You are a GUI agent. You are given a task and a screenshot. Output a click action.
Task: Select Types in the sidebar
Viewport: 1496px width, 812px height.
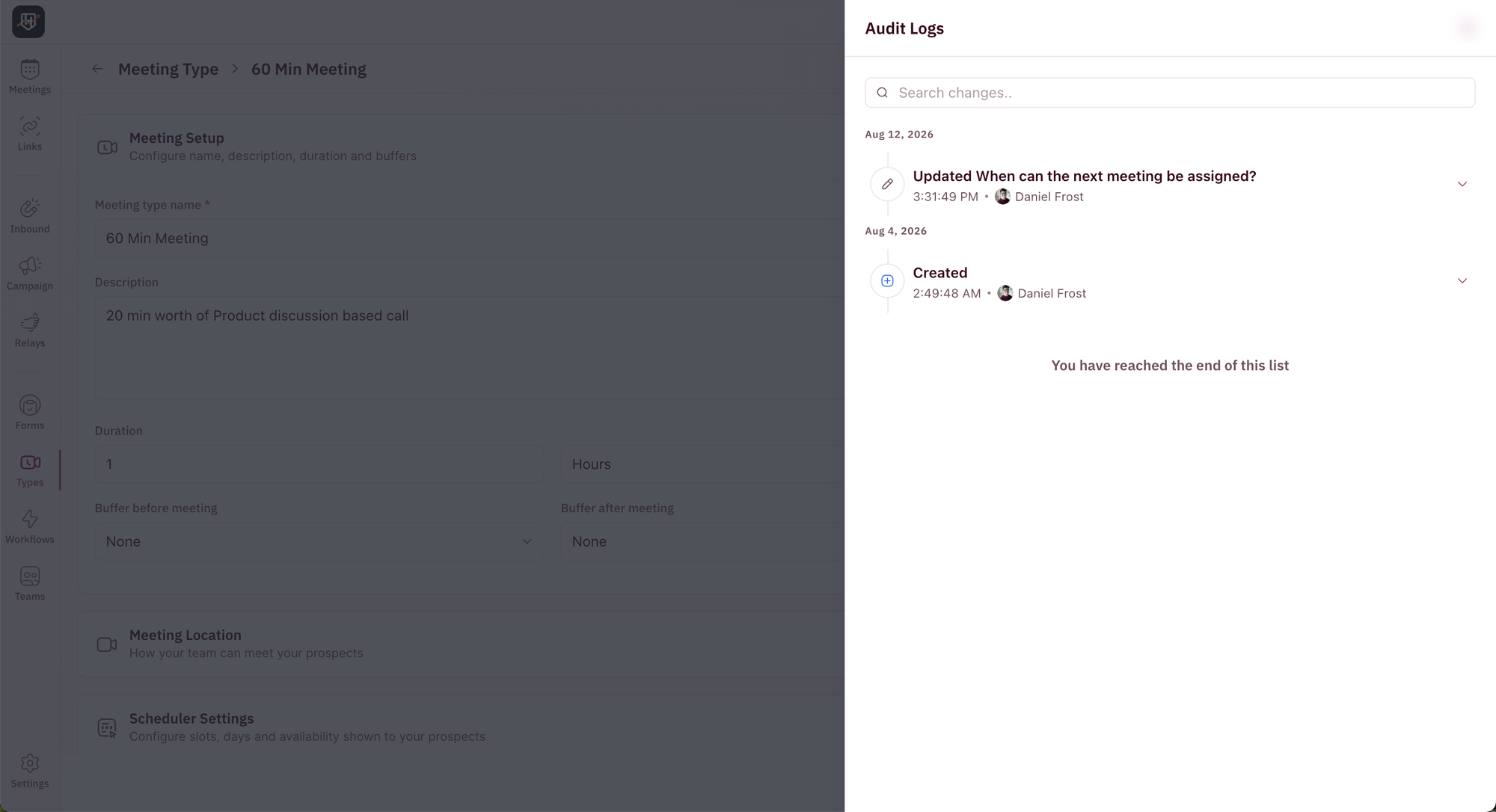click(x=30, y=470)
